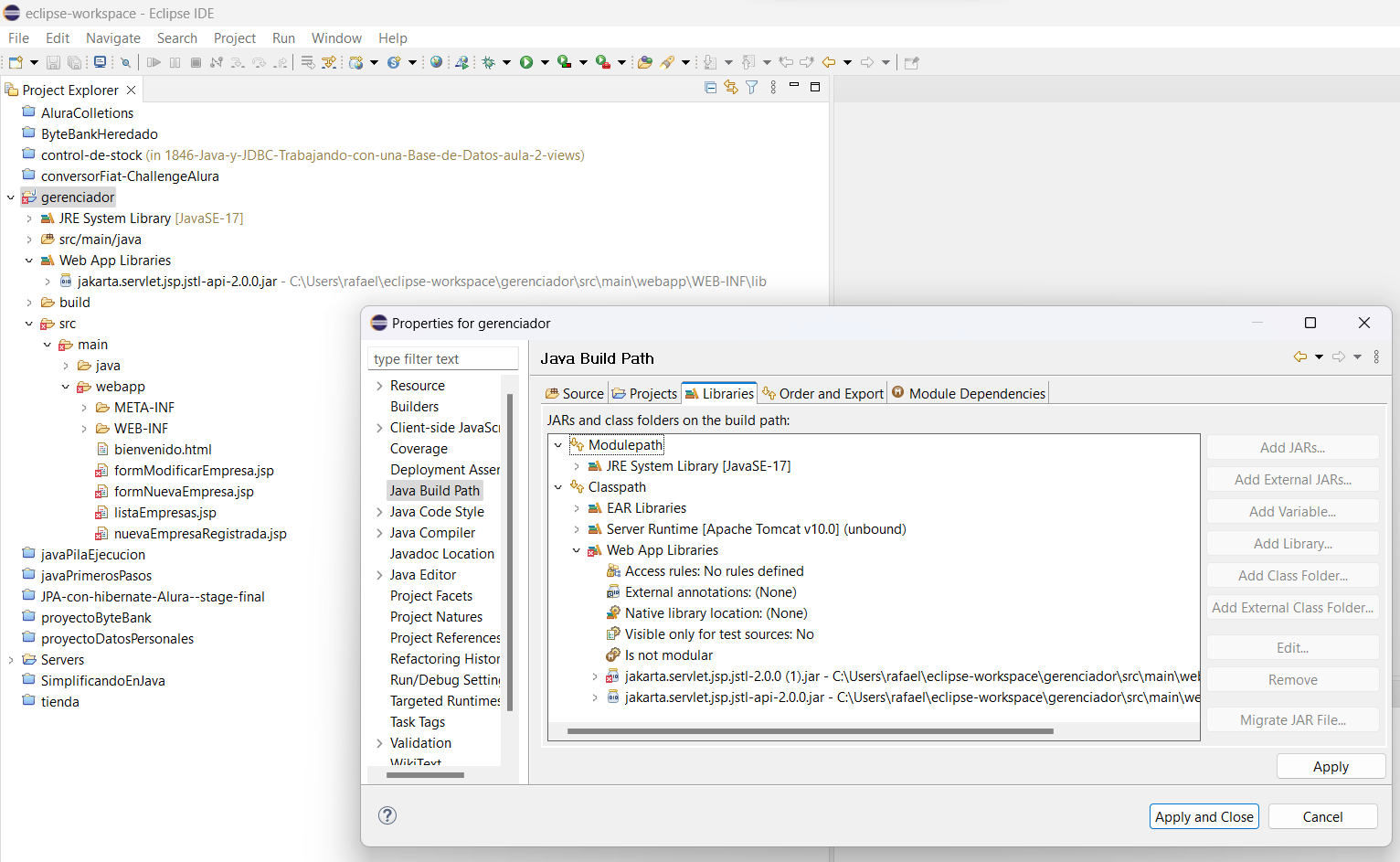Click the green Run icon

pyautogui.click(x=526, y=62)
